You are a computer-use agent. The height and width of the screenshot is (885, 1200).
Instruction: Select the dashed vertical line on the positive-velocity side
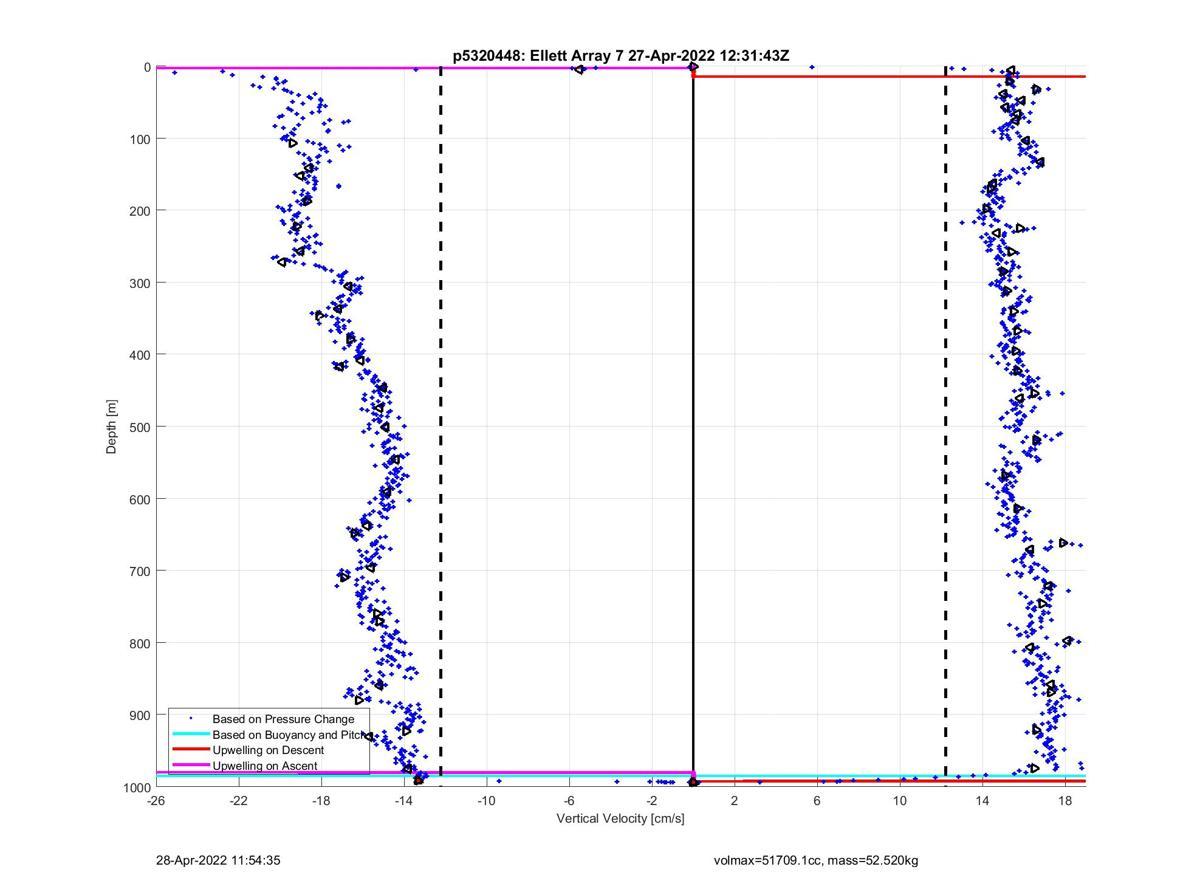point(946,427)
